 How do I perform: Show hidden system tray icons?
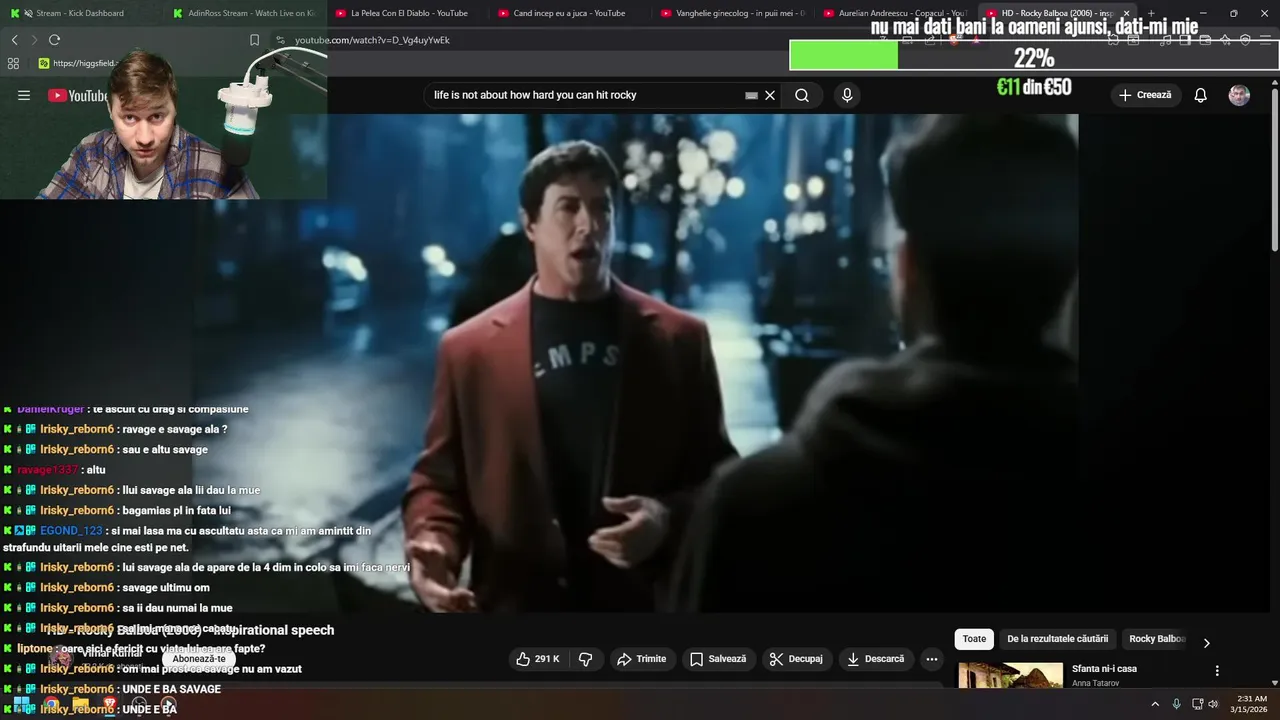(1155, 704)
